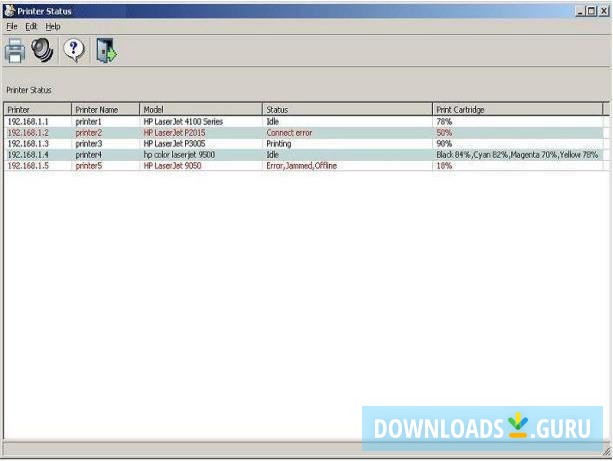The height and width of the screenshot is (461, 613).
Task: Open the Edit menu
Action: (31, 26)
